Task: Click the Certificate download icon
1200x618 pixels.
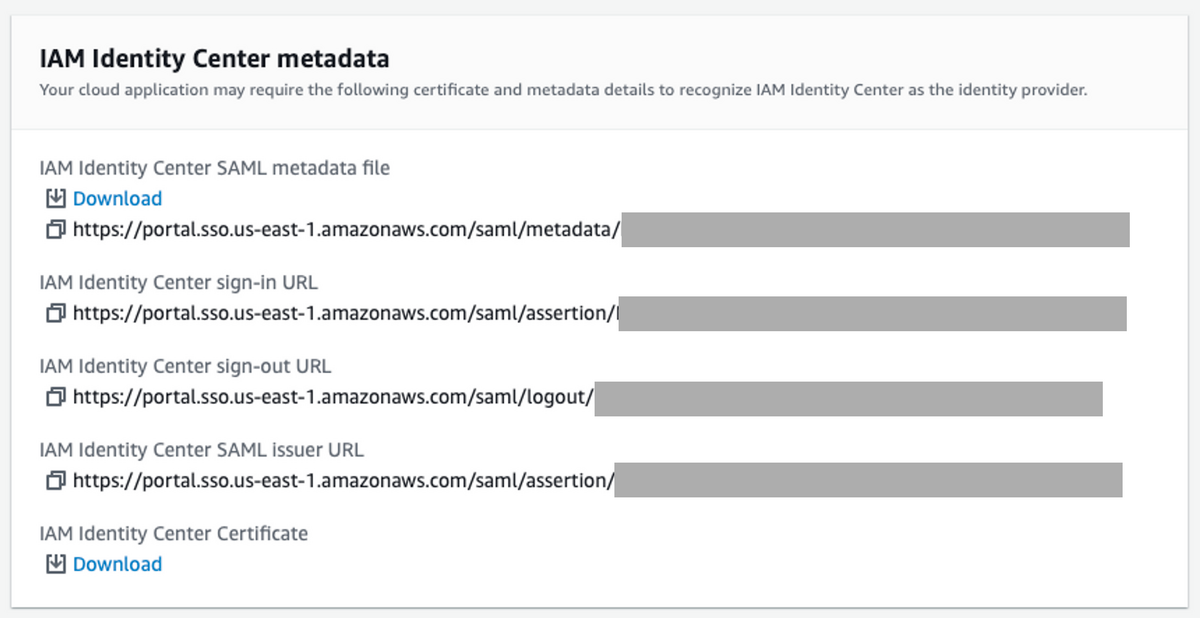Action: pos(56,564)
